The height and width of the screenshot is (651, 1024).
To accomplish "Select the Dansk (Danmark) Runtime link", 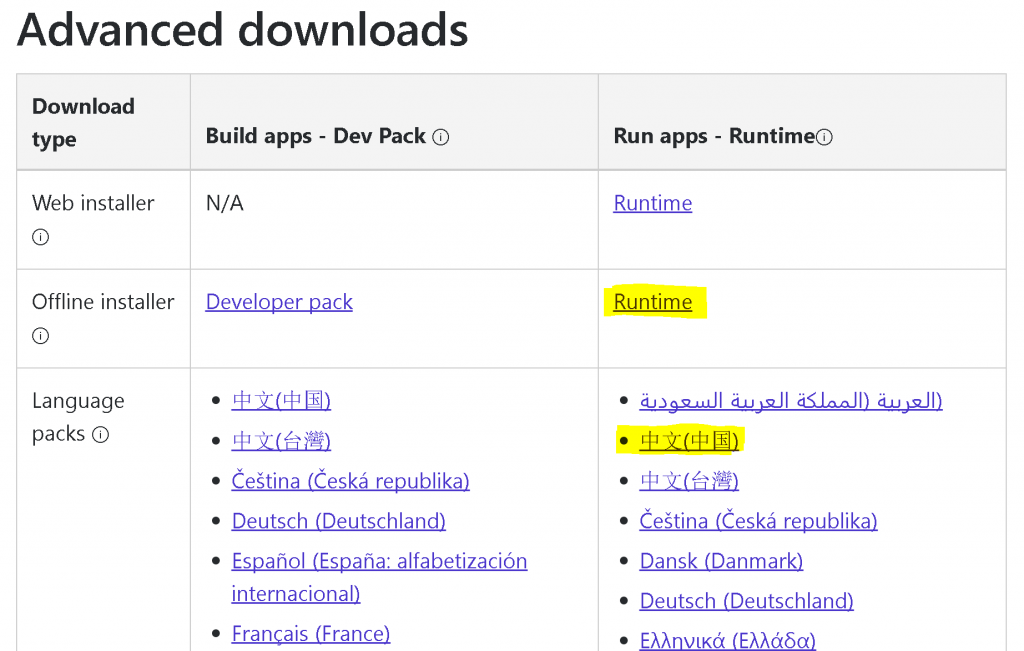I will [x=721, y=561].
